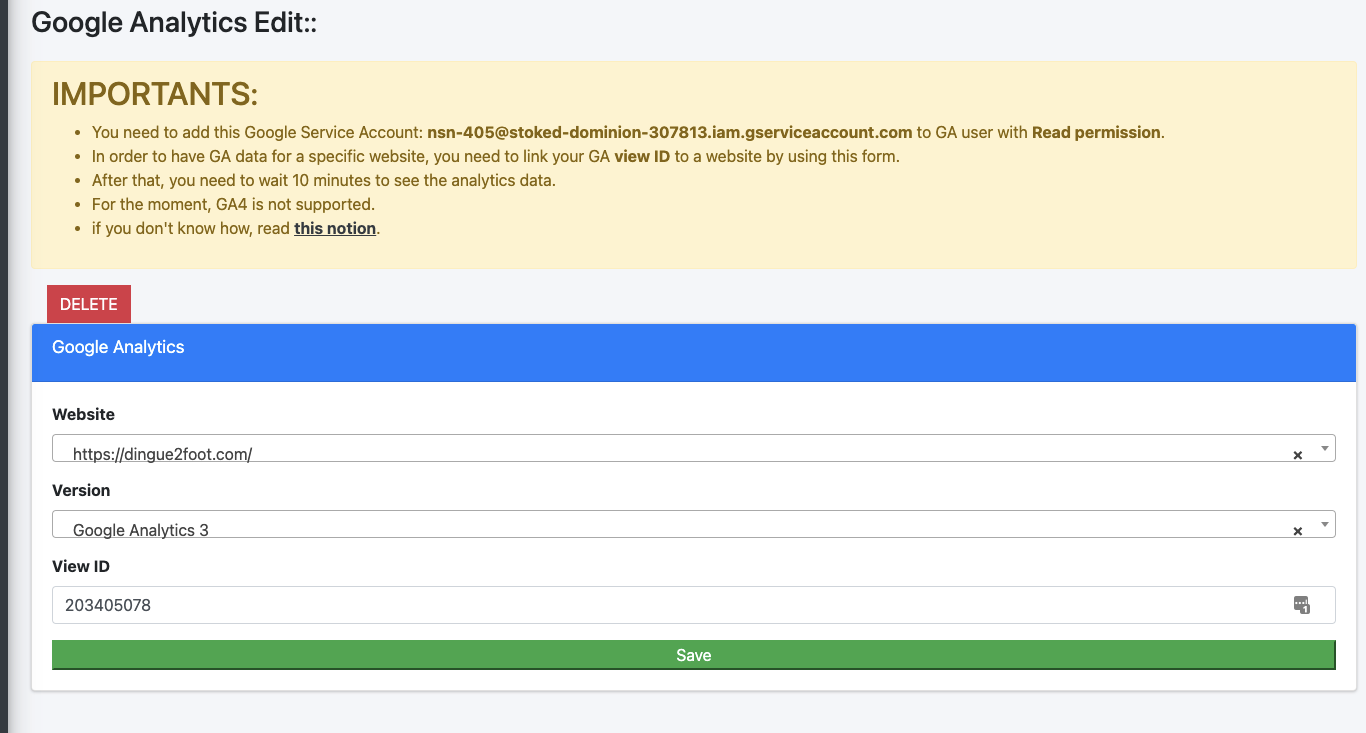Click the bold "Read permission" text
1366x733 pixels.
[1096, 132]
